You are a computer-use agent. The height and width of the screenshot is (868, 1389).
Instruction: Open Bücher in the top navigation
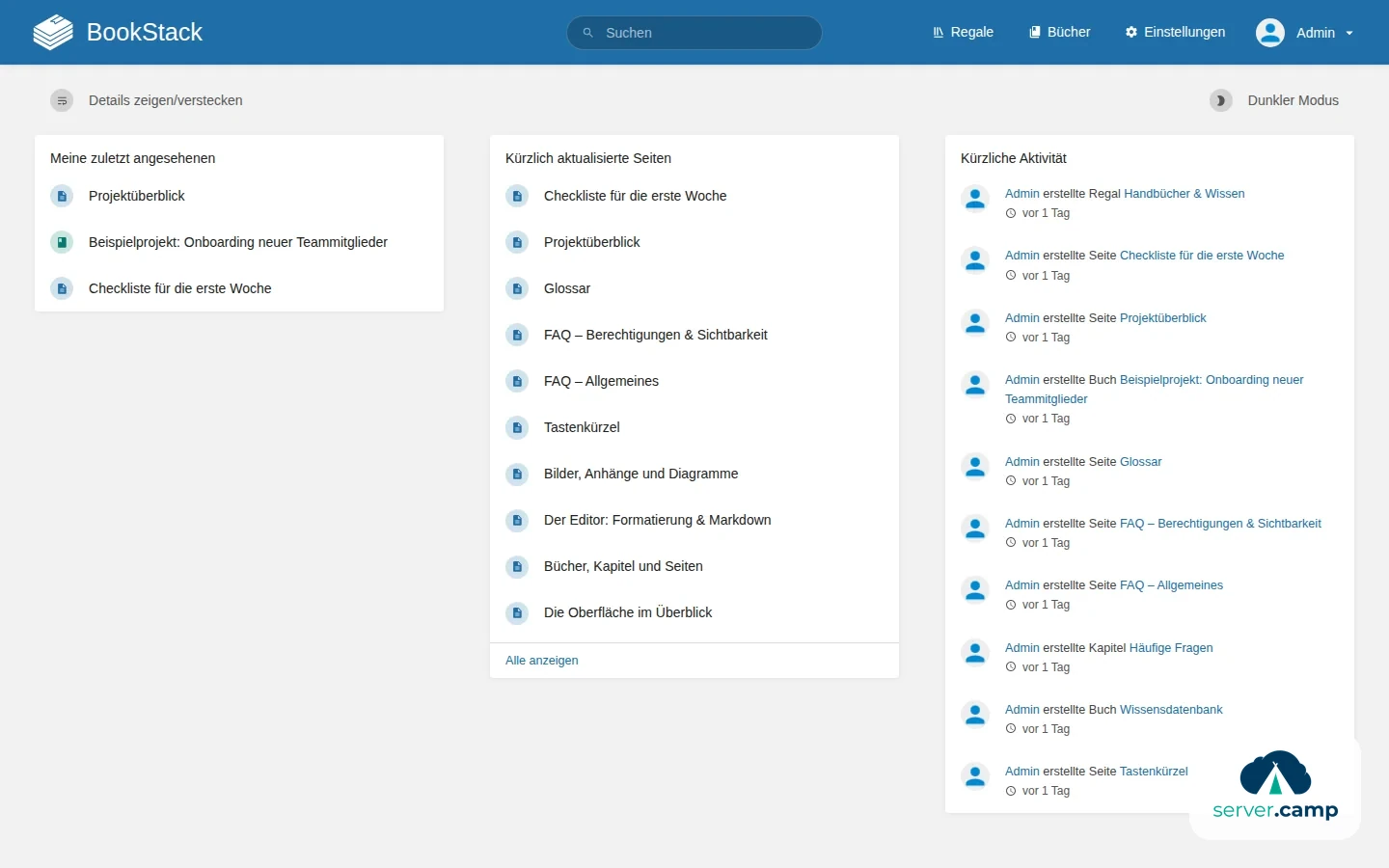point(1059,32)
